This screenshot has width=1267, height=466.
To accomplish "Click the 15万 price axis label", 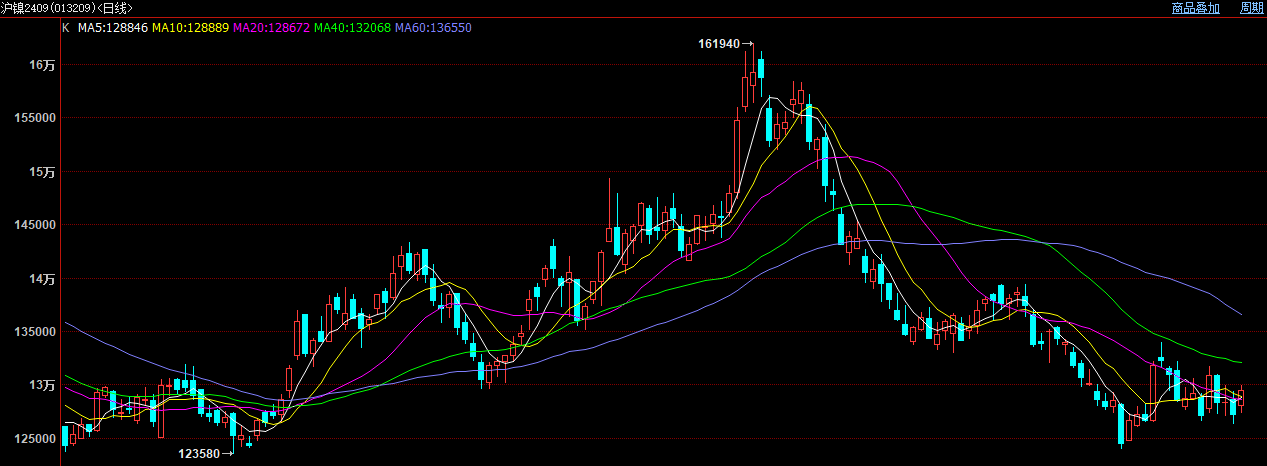I will (42, 172).
